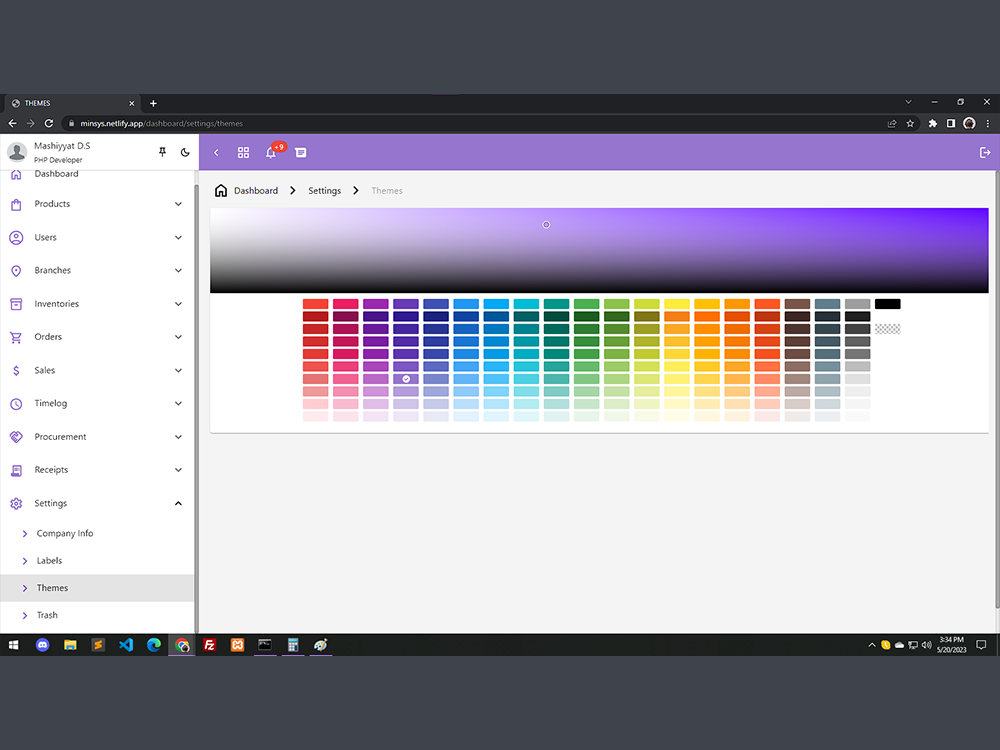Image resolution: width=1000 pixels, height=750 pixels.
Task: Pick the brown swatch in top row
Action: pos(797,304)
